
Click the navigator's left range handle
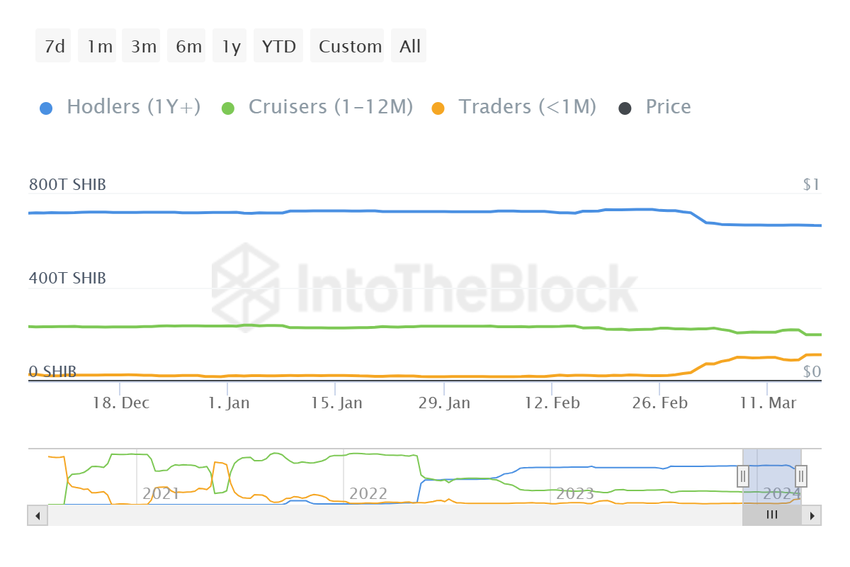(743, 477)
